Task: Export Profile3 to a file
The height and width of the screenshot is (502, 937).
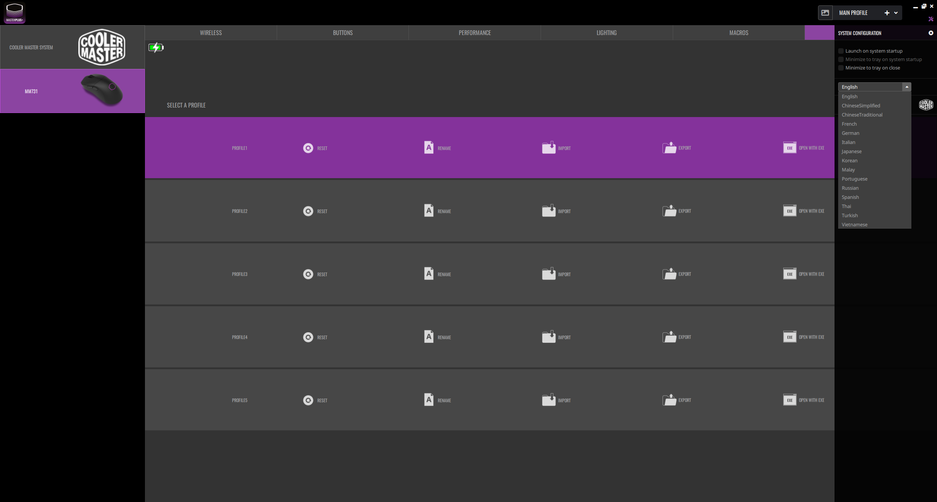Action: point(669,274)
